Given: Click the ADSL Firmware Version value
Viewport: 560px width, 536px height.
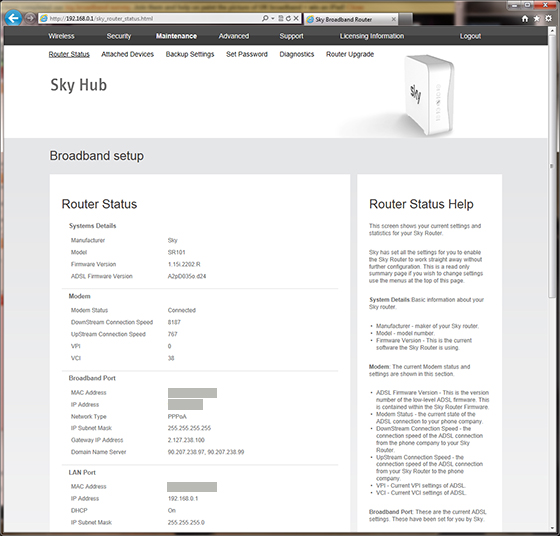Looking at the screenshot, I should click(x=187, y=276).
